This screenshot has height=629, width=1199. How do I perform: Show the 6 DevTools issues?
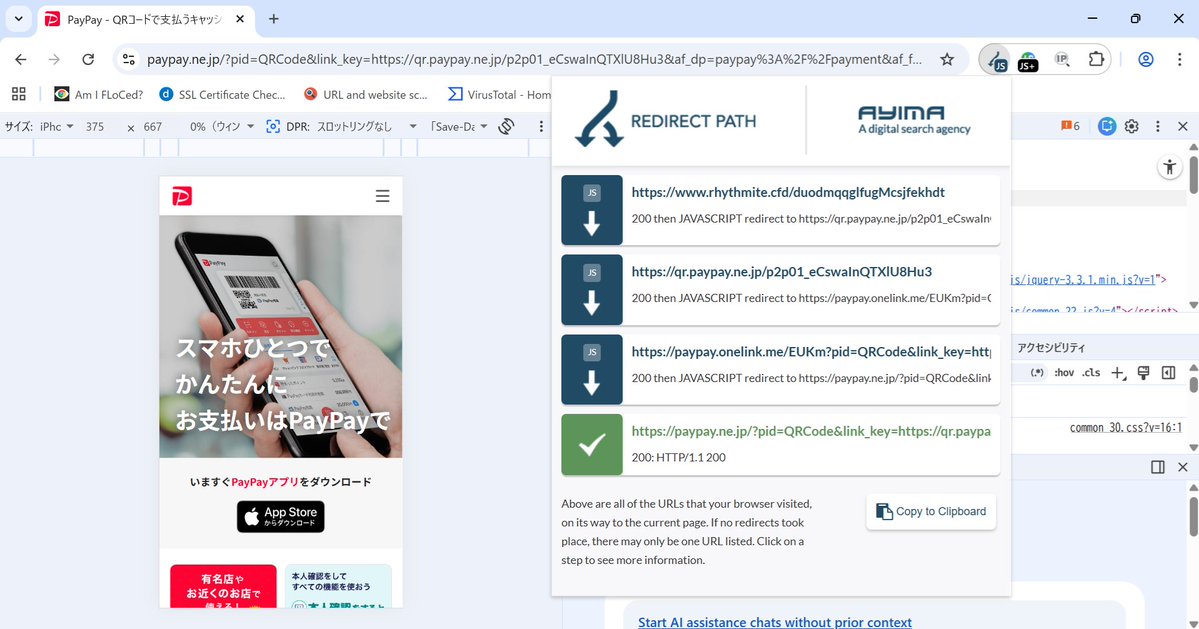(x=1071, y=126)
